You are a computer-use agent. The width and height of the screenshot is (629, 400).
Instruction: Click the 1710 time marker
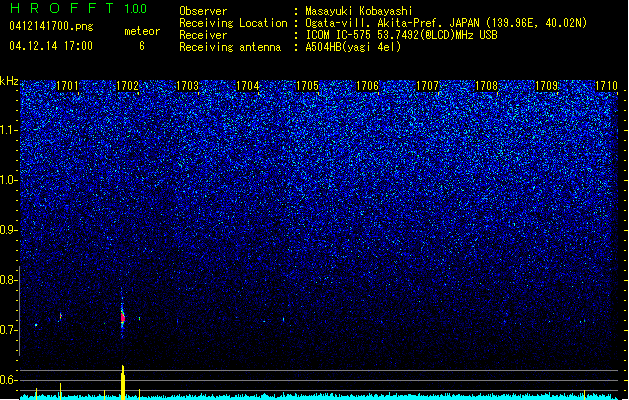[606, 86]
